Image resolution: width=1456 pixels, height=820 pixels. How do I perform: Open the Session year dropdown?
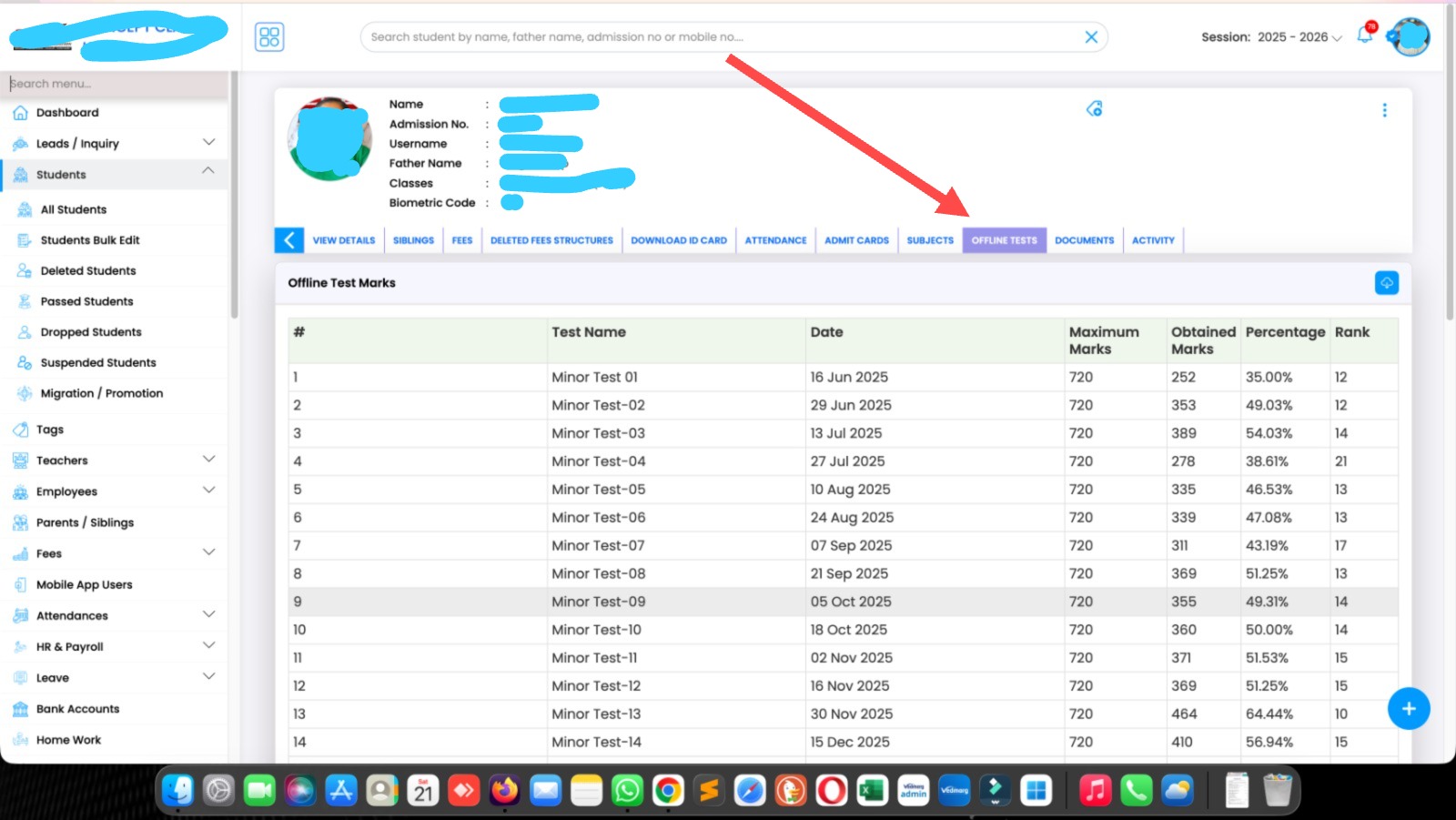(1299, 37)
